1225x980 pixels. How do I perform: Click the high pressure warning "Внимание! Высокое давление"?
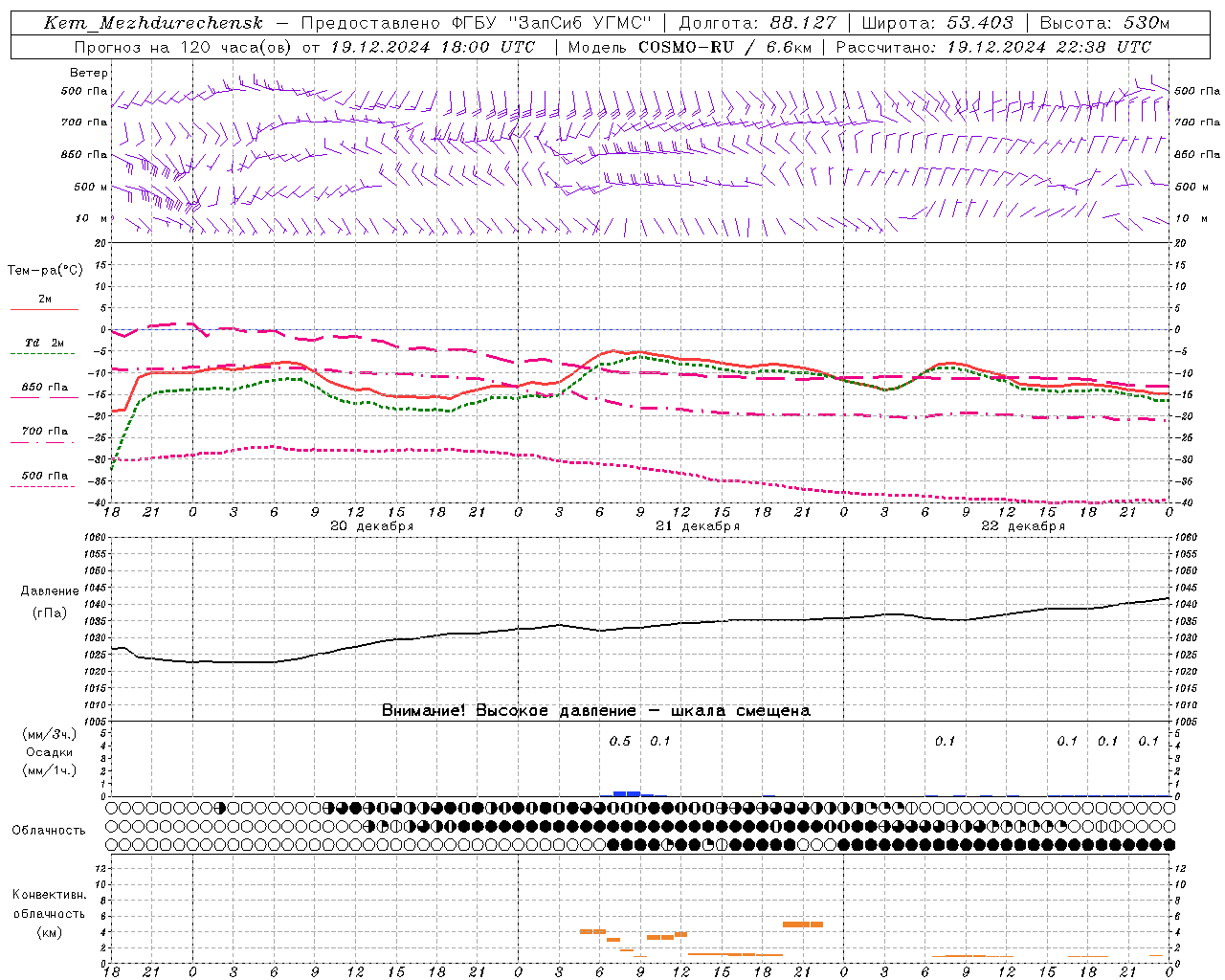coord(509,711)
